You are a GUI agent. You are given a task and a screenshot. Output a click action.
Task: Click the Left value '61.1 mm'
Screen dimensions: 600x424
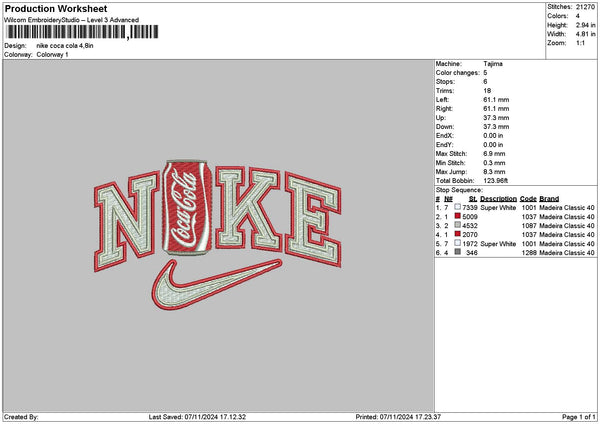pyautogui.click(x=496, y=99)
